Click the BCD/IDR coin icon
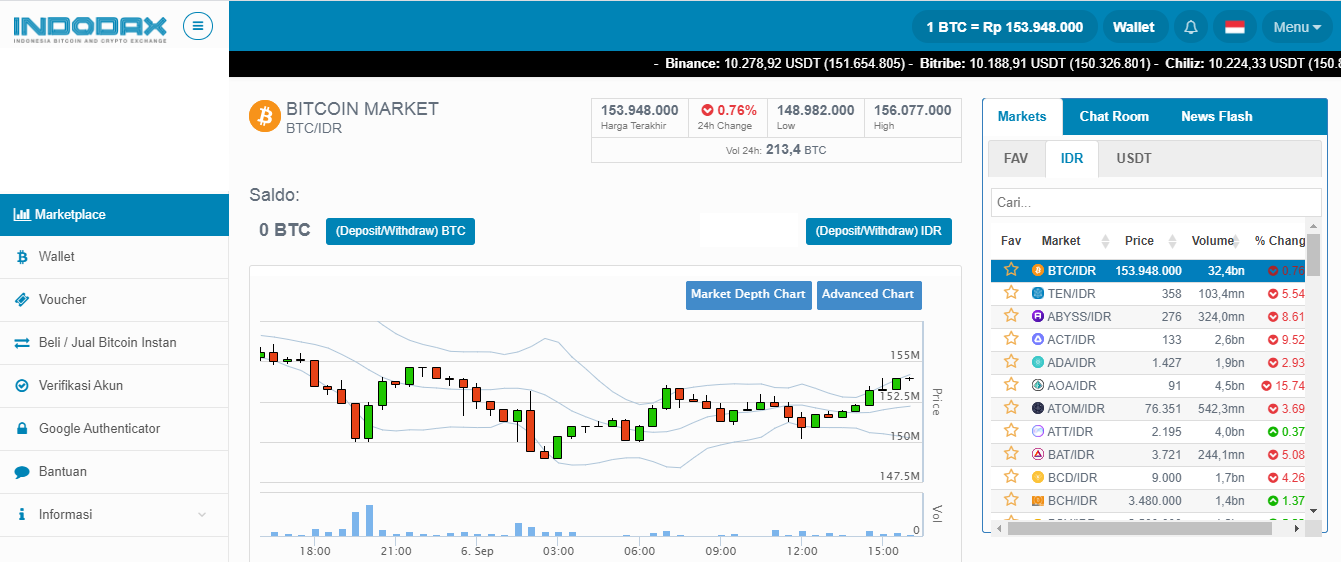The height and width of the screenshot is (562, 1341). [1038, 477]
